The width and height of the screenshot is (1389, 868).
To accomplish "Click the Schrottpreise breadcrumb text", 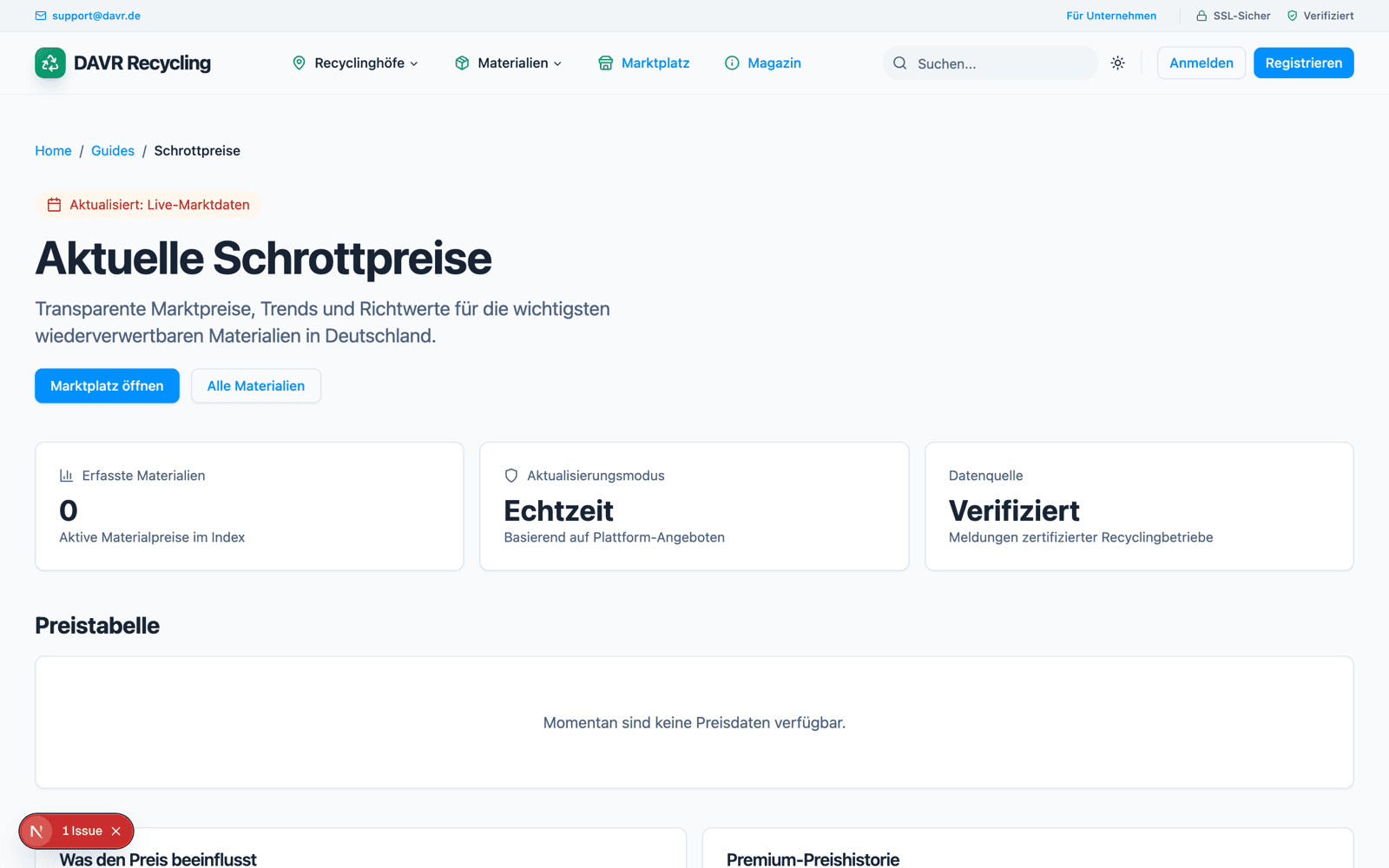I will click(197, 150).
